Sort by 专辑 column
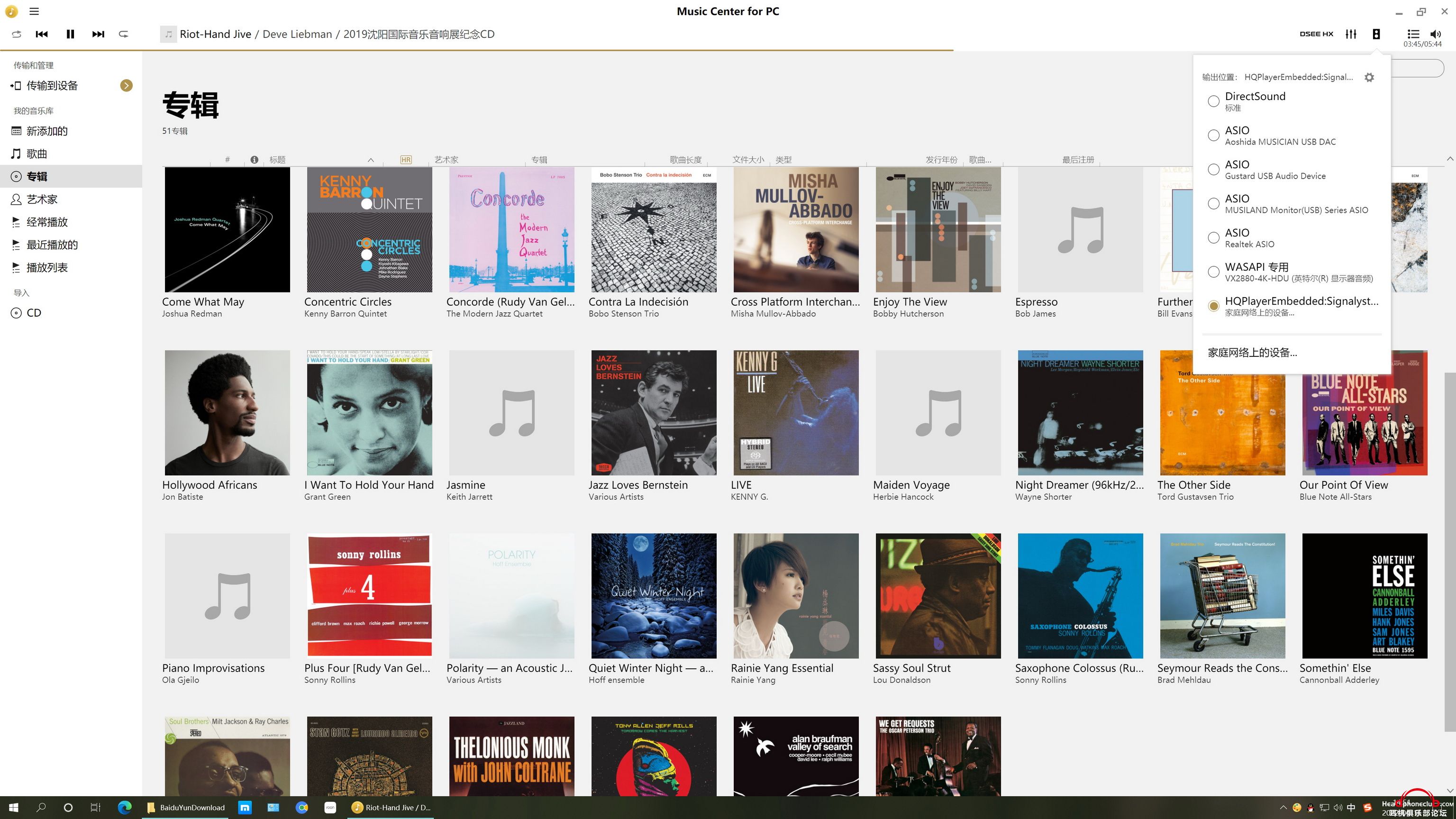1456x819 pixels. (539, 160)
